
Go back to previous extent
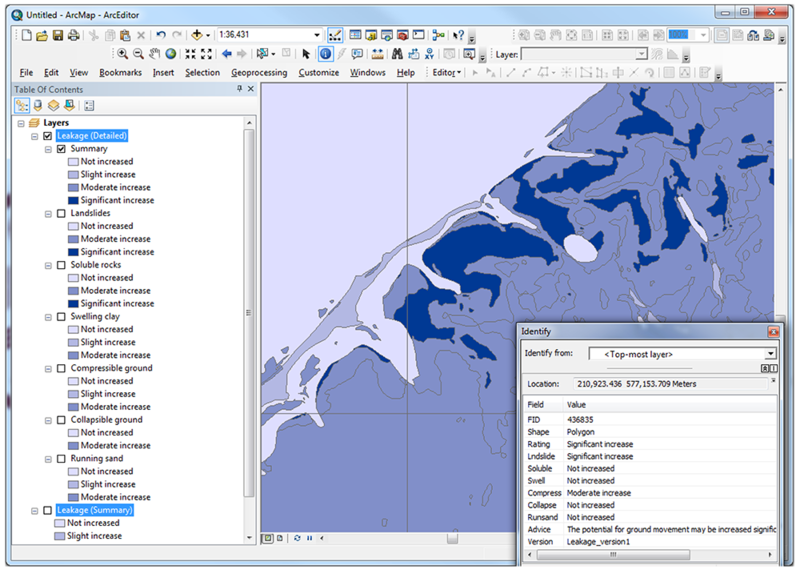click(x=227, y=54)
